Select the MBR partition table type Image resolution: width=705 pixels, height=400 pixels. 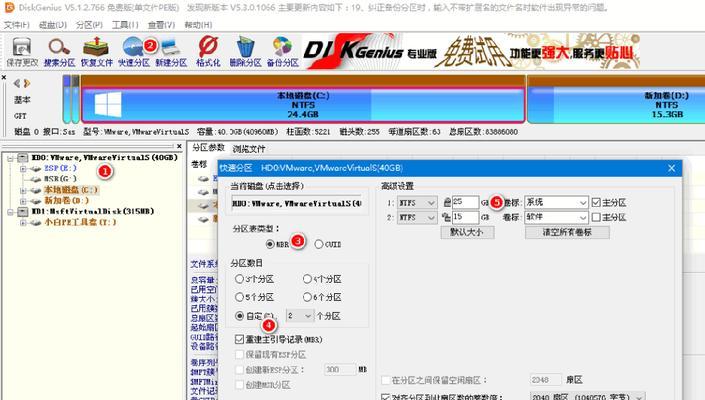(x=270, y=244)
